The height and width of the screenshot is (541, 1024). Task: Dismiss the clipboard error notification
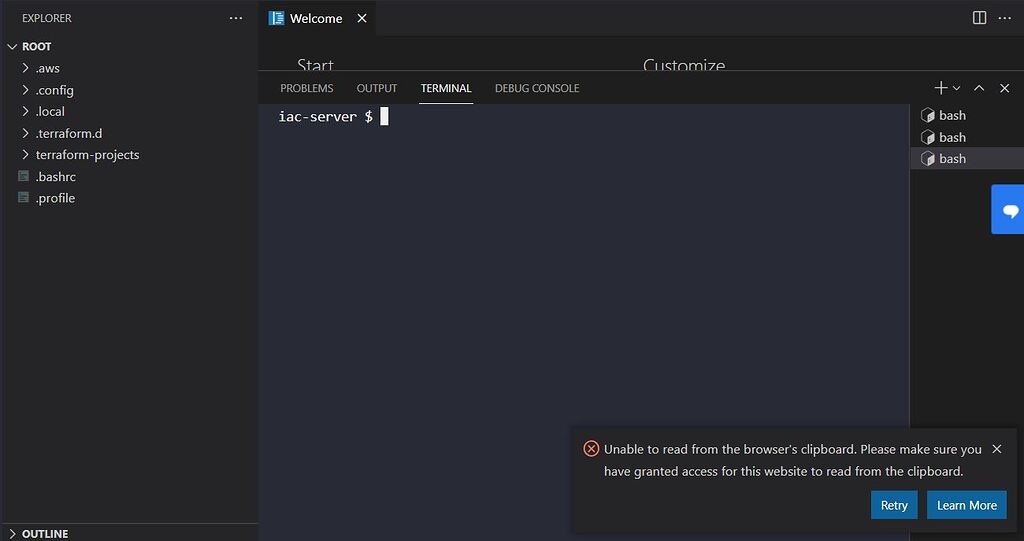tap(997, 449)
